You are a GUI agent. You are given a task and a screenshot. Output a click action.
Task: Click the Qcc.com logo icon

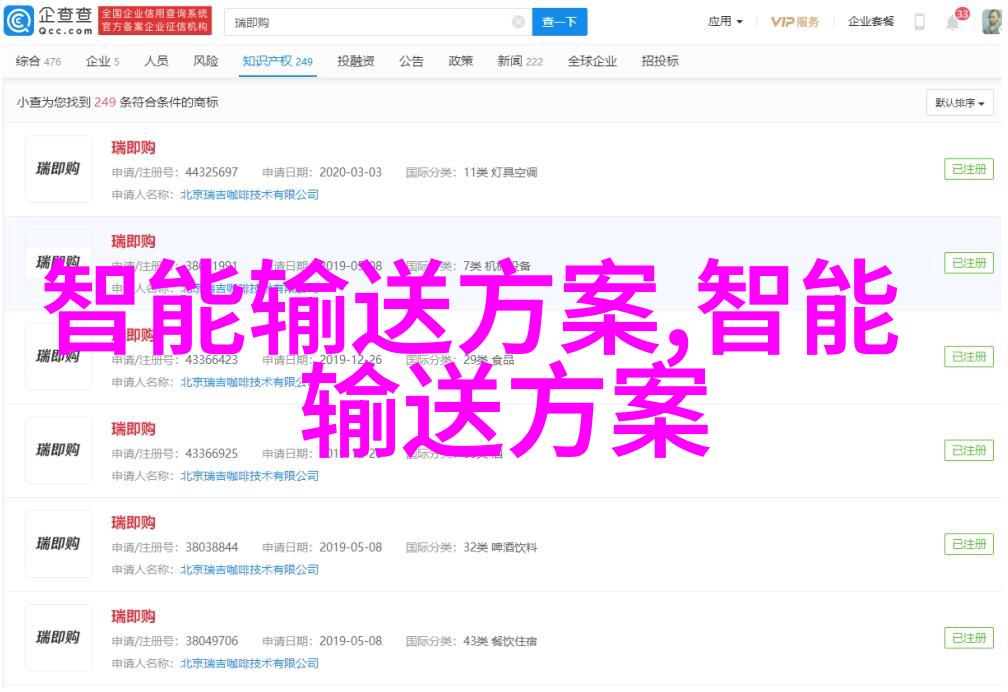pos(19,21)
